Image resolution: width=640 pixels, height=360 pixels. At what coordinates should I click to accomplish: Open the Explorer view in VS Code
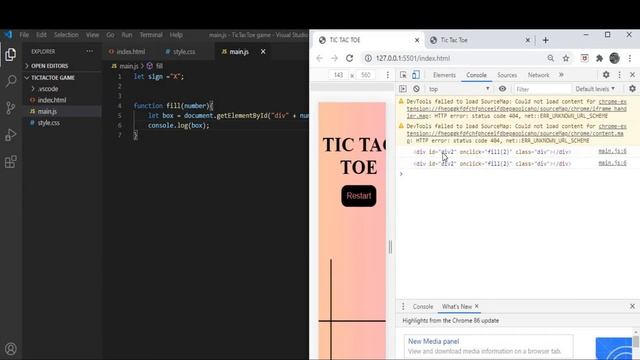point(11,54)
